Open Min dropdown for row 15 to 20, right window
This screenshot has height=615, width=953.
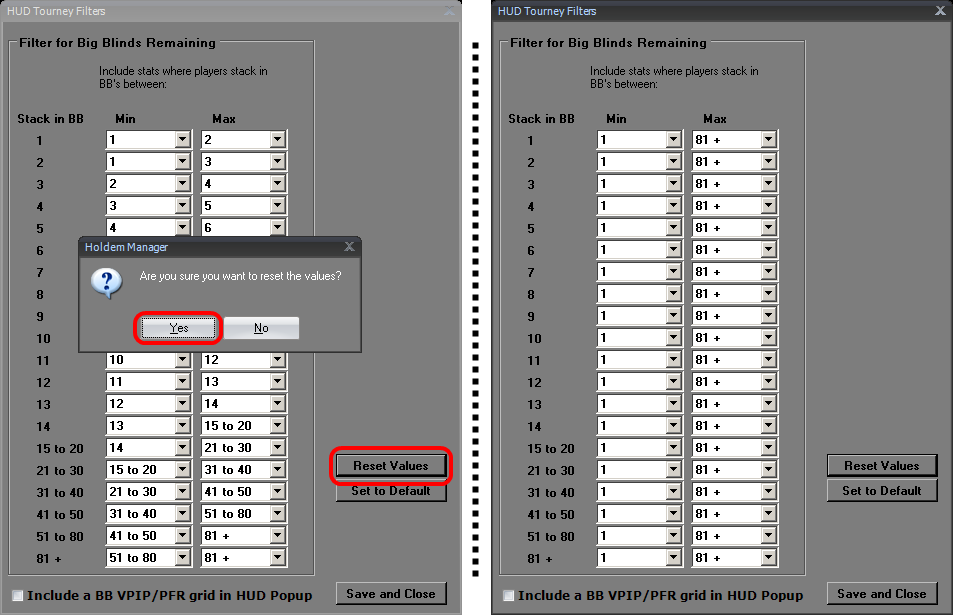673,448
